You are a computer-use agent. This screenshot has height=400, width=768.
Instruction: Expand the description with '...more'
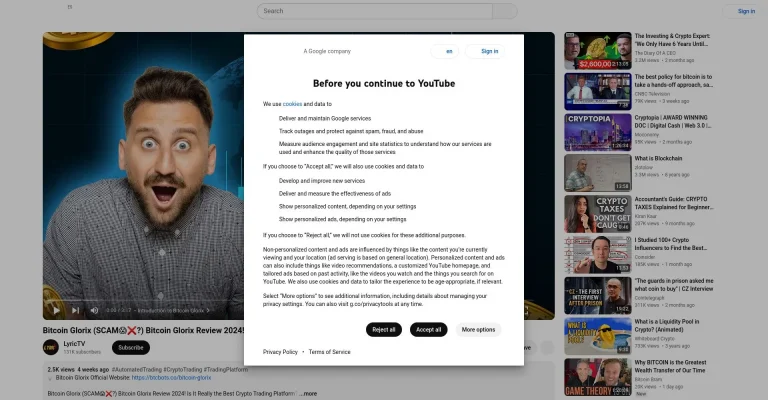click(x=309, y=393)
